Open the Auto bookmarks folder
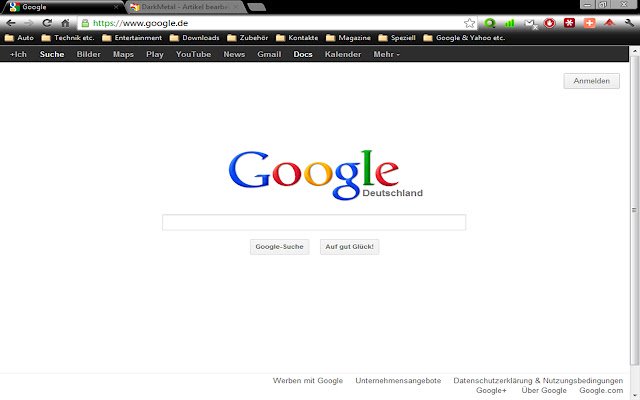This screenshot has height=400, width=640. pyautogui.click(x=19, y=38)
